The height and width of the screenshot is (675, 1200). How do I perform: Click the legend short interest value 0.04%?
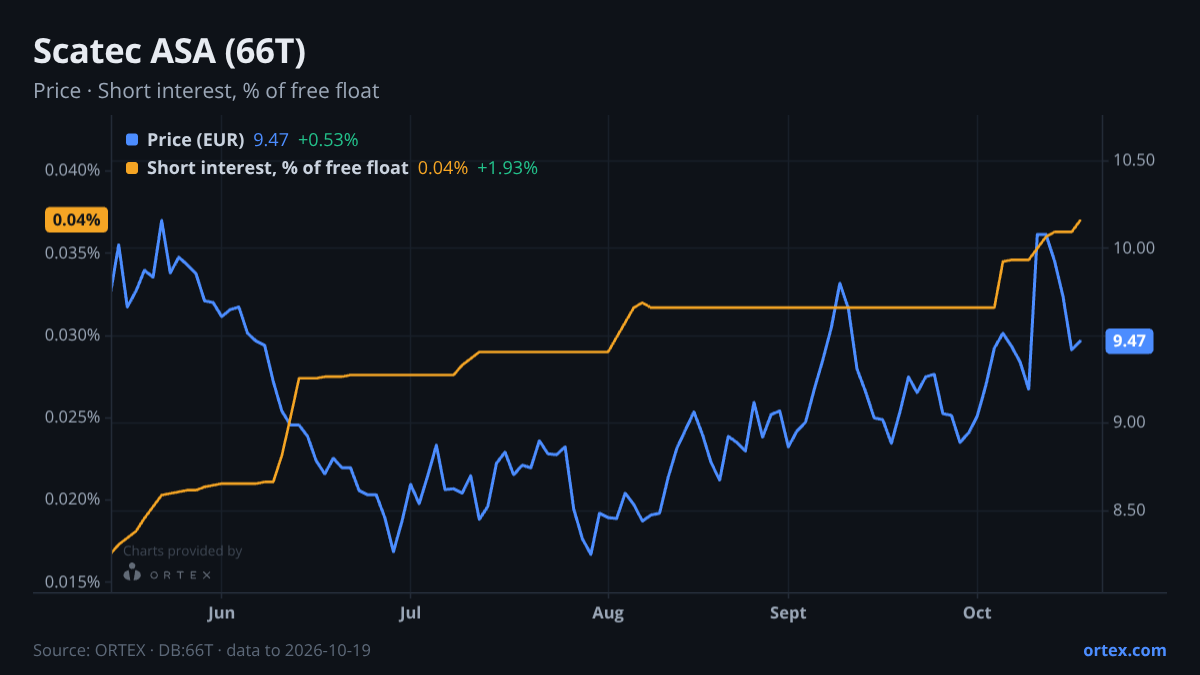(x=442, y=168)
